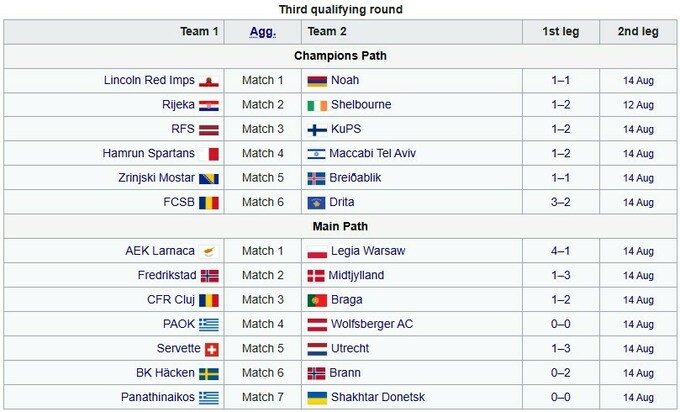The image size is (680, 412).
Task: Click the Gibraltar flag beside Lincoln Red Imps
Action: [209, 80]
